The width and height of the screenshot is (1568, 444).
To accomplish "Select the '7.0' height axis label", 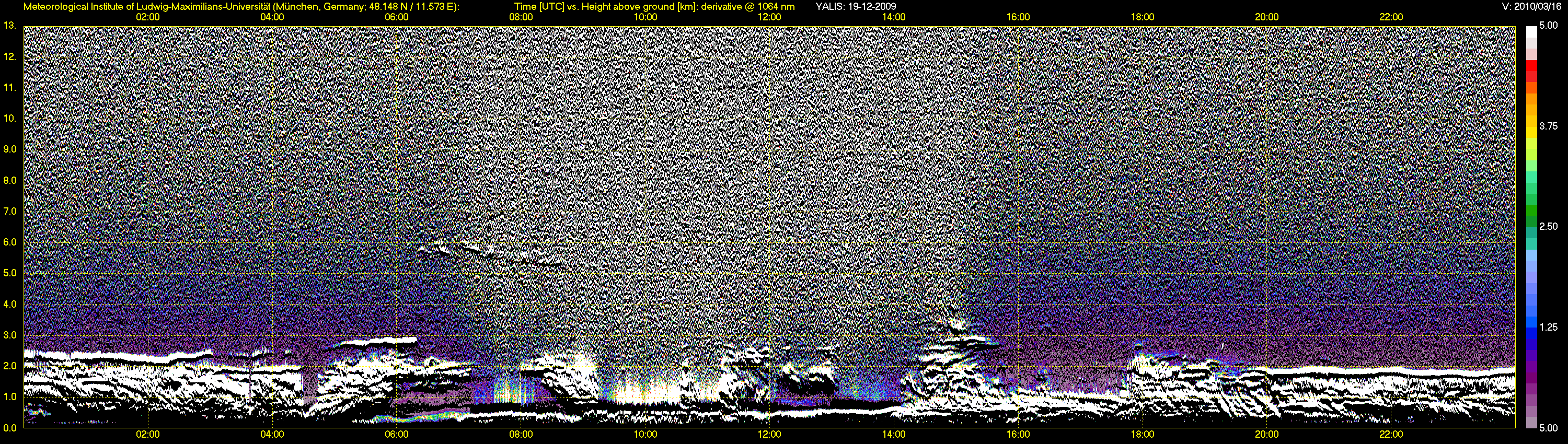I will click(10, 211).
